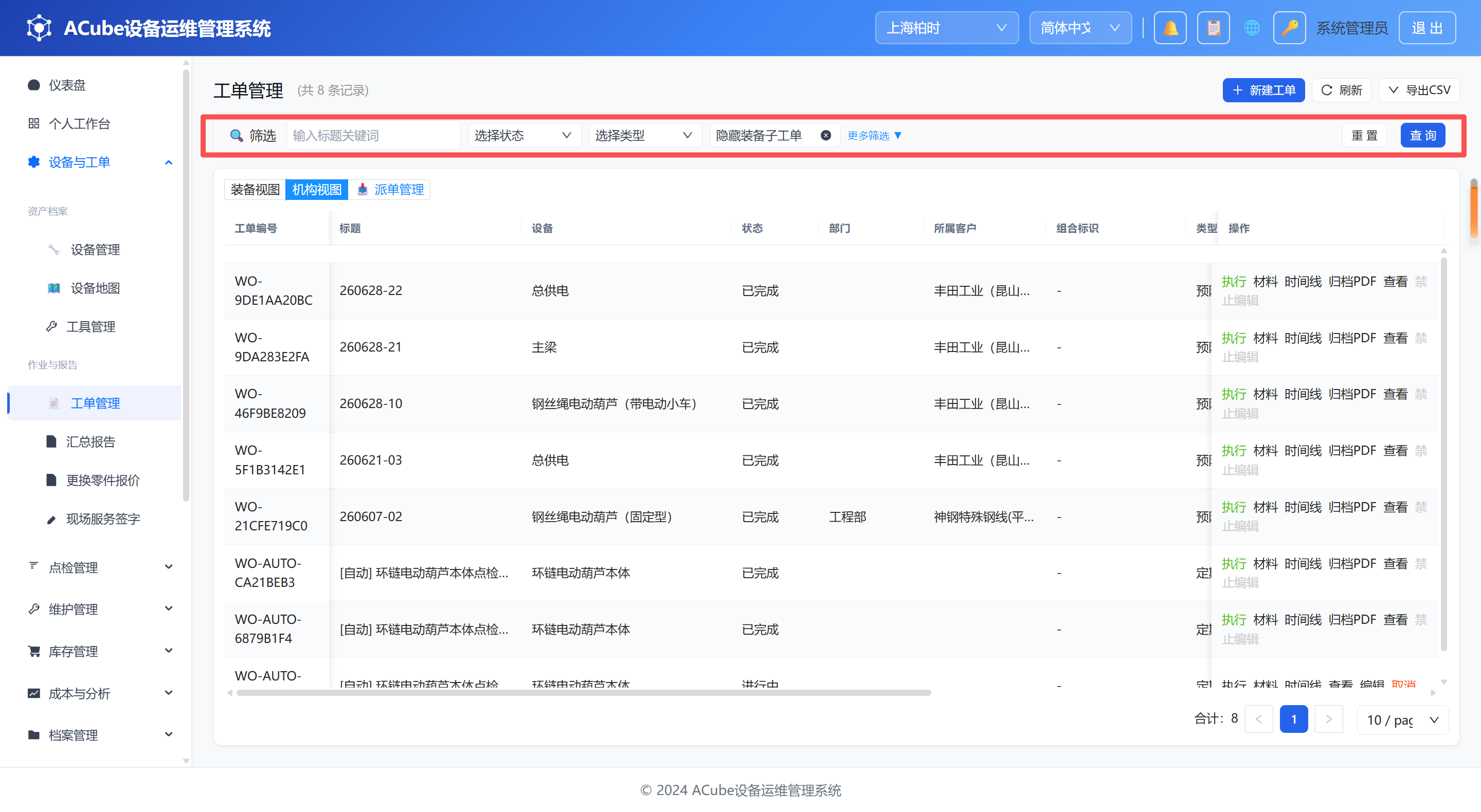Click the key icon in header
This screenshot has width=1481, height=812.
click(x=1290, y=28)
